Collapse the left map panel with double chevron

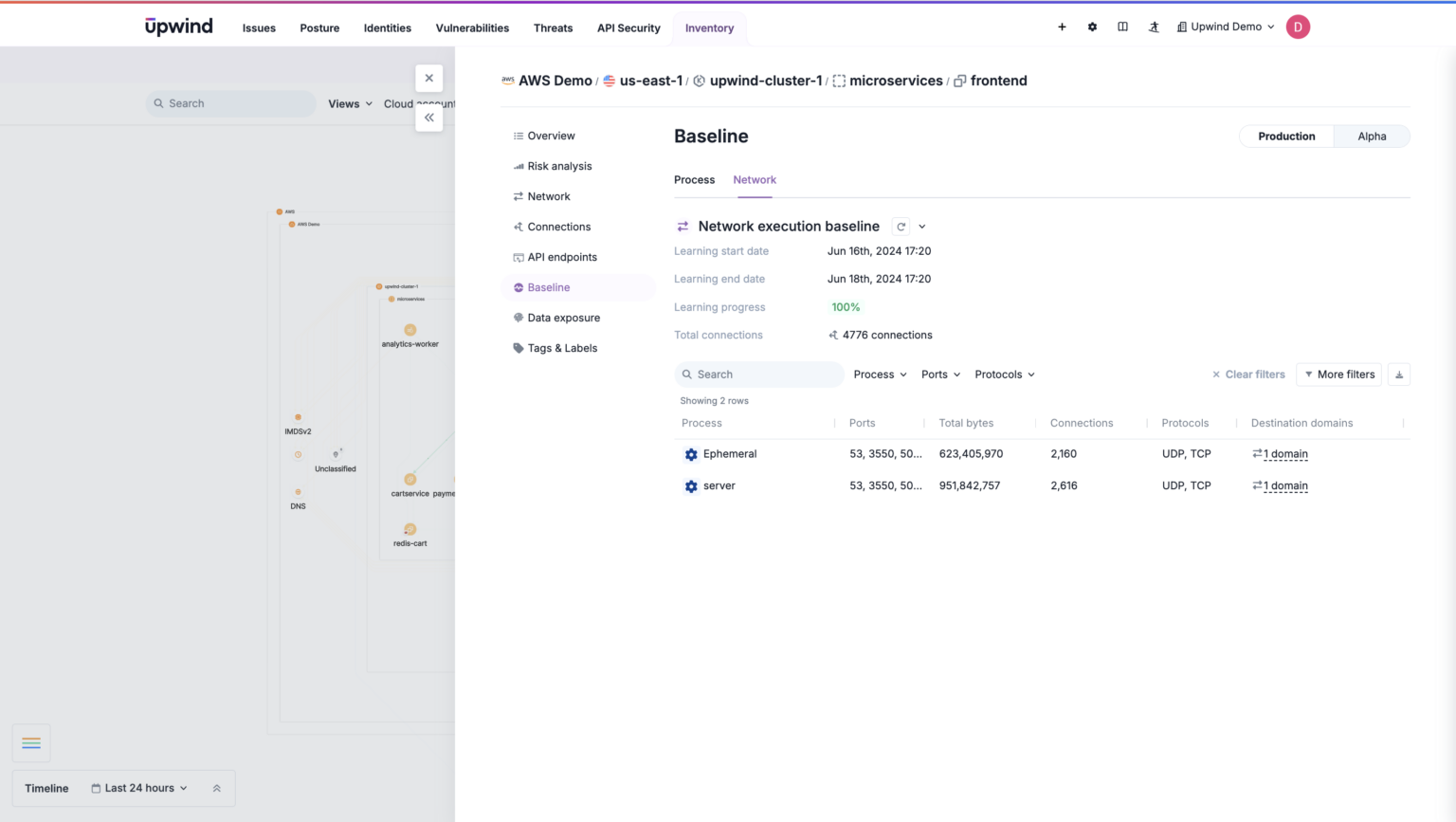click(428, 118)
